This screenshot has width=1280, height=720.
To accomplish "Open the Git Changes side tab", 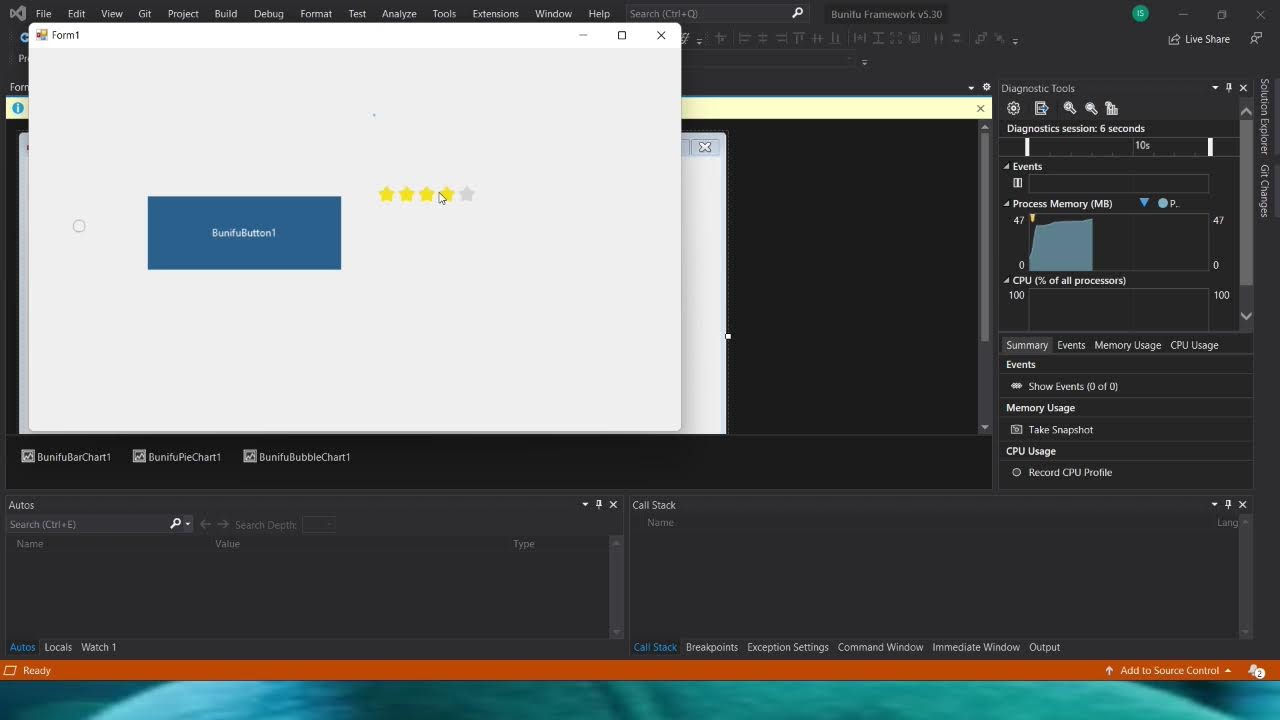I will (1264, 190).
